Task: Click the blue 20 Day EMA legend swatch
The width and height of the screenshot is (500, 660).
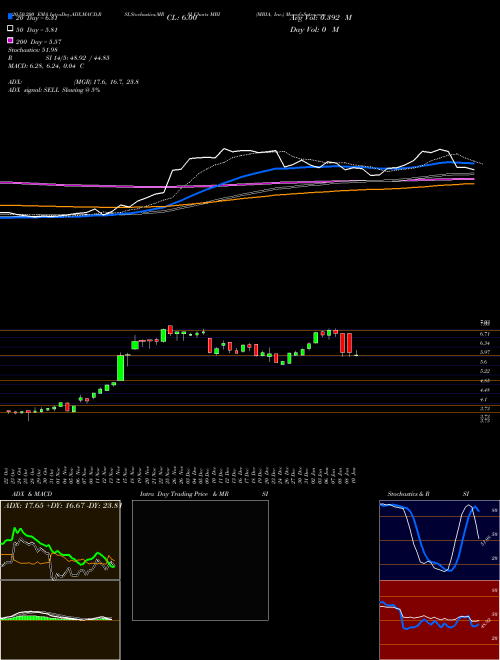Action: (x=10, y=16)
